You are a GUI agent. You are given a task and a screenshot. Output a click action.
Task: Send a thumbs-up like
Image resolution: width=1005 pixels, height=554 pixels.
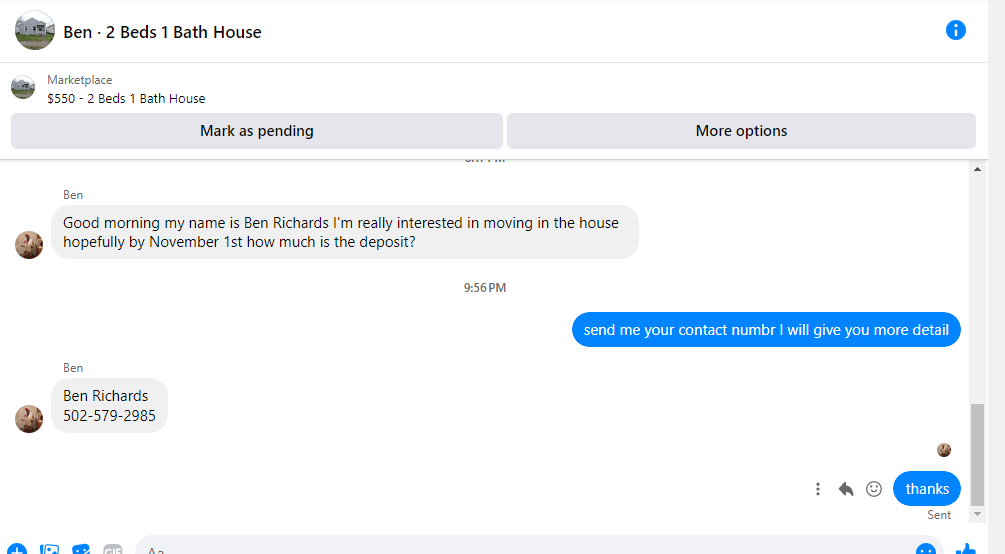pos(965,549)
